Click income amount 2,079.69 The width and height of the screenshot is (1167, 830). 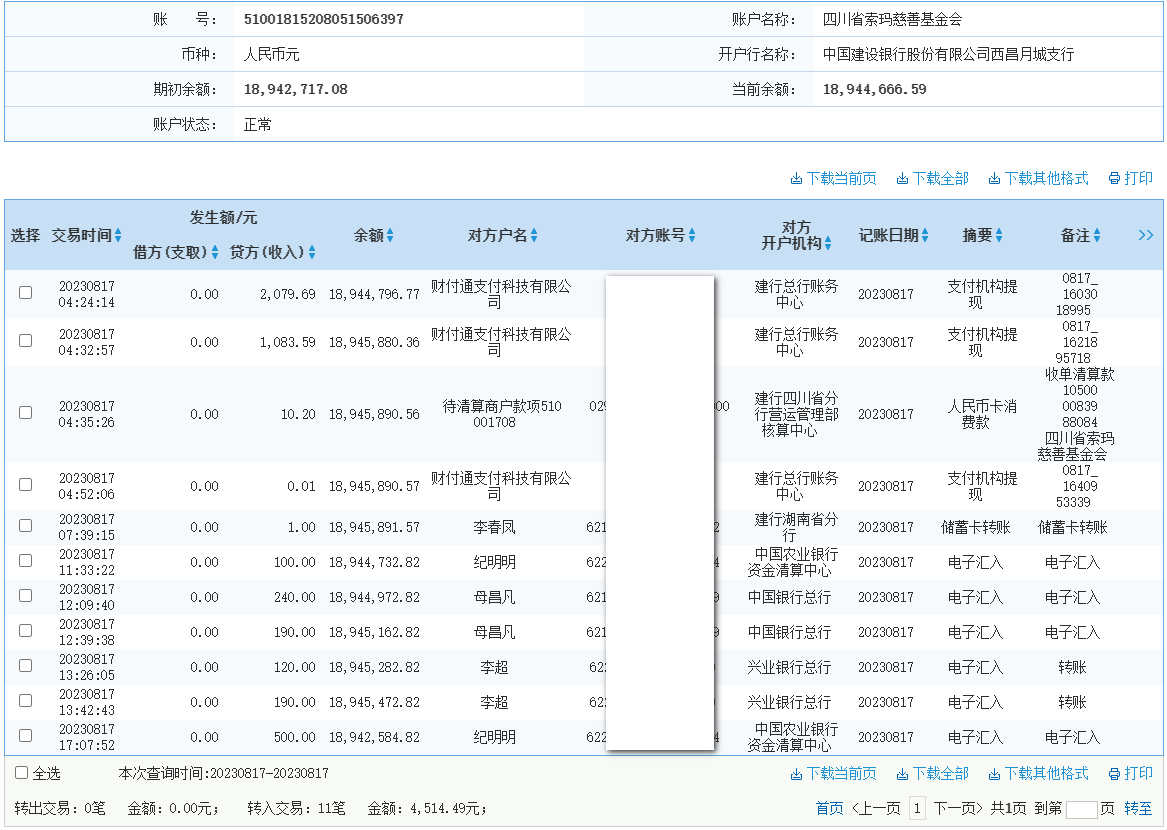pos(288,295)
